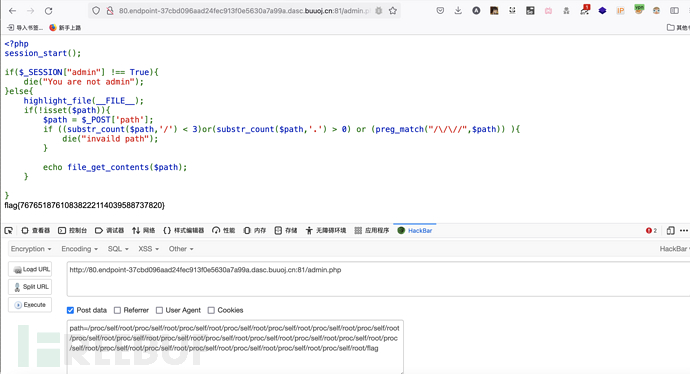Switch to the 控制台 console tab

tap(73, 231)
